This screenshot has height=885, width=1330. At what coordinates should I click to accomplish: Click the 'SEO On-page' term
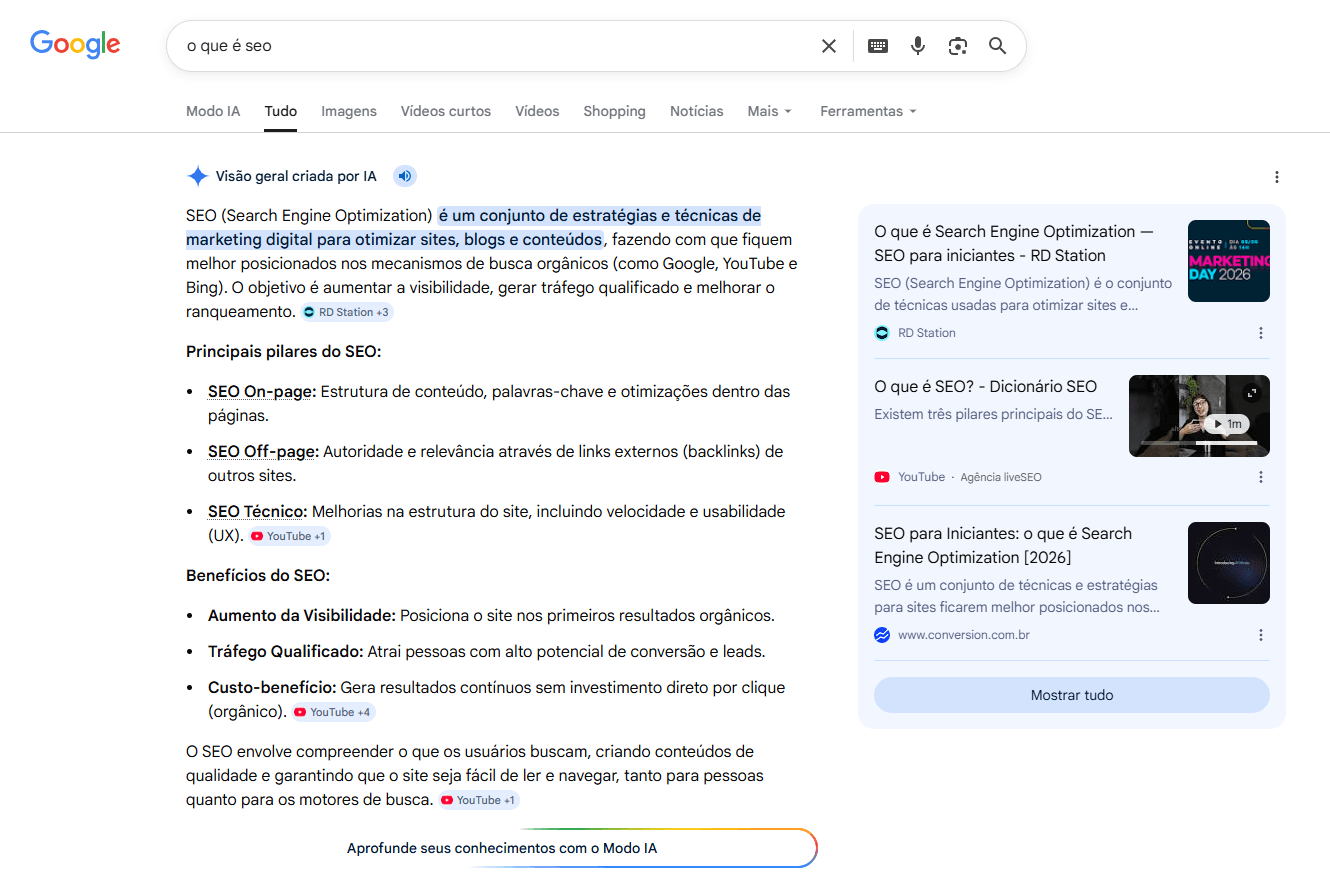(262, 392)
